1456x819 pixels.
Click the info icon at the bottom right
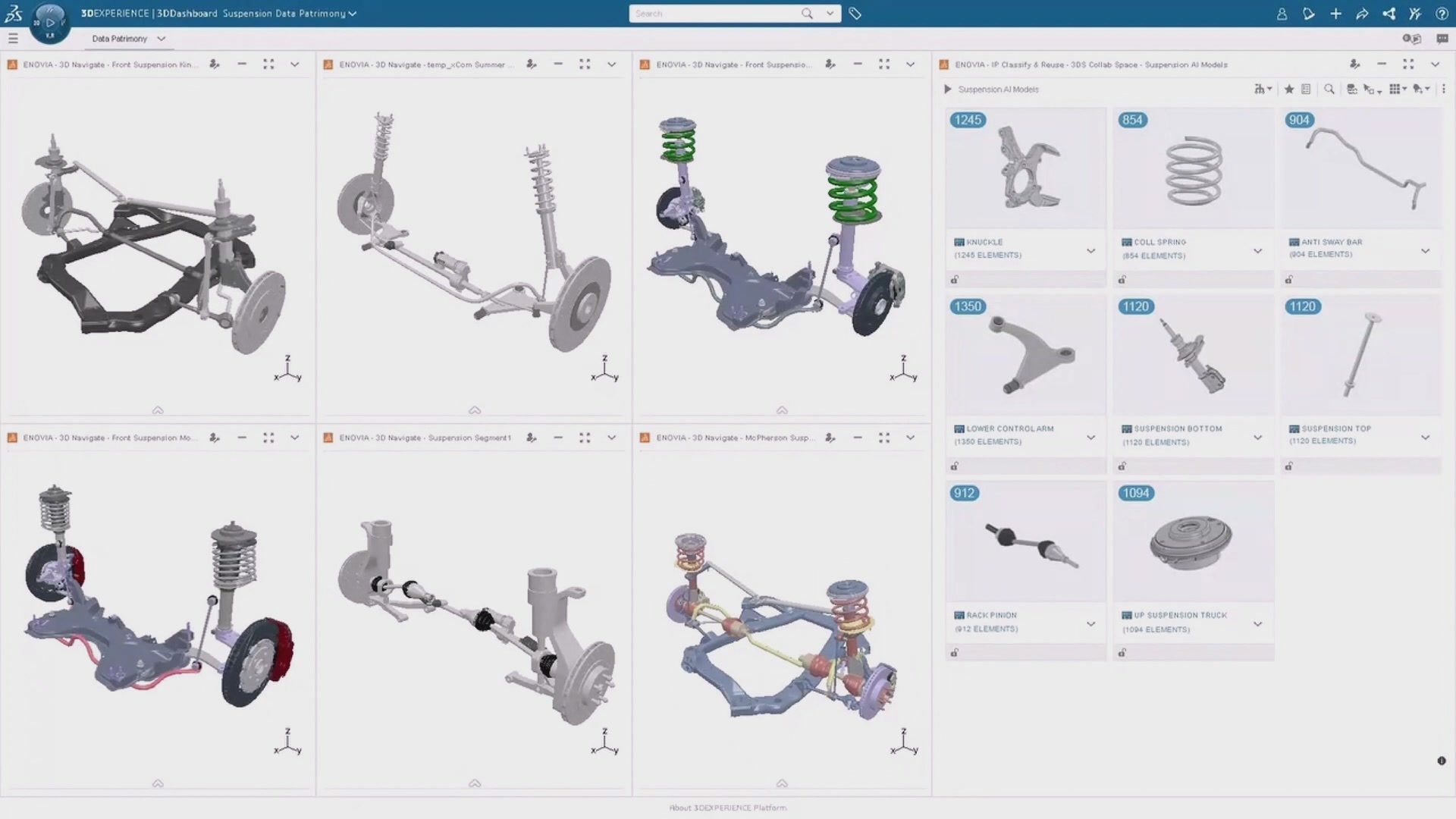pyautogui.click(x=1442, y=761)
